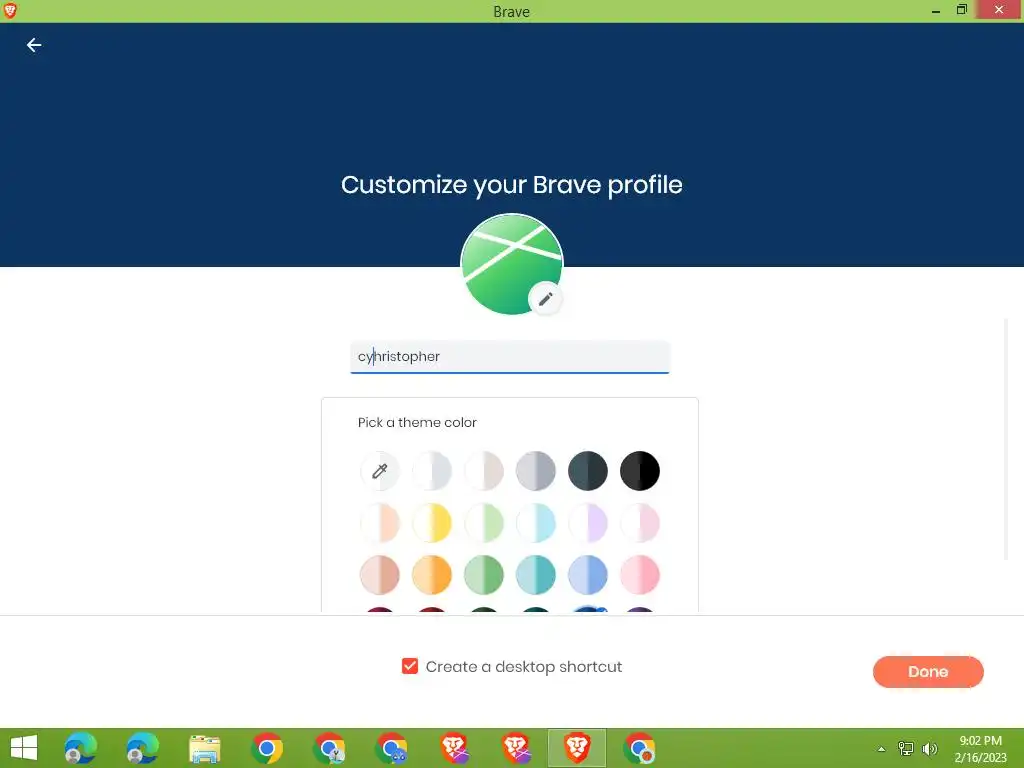
Task: Close the Brave window
Action: pyautogui.click(x=999, y=10)
